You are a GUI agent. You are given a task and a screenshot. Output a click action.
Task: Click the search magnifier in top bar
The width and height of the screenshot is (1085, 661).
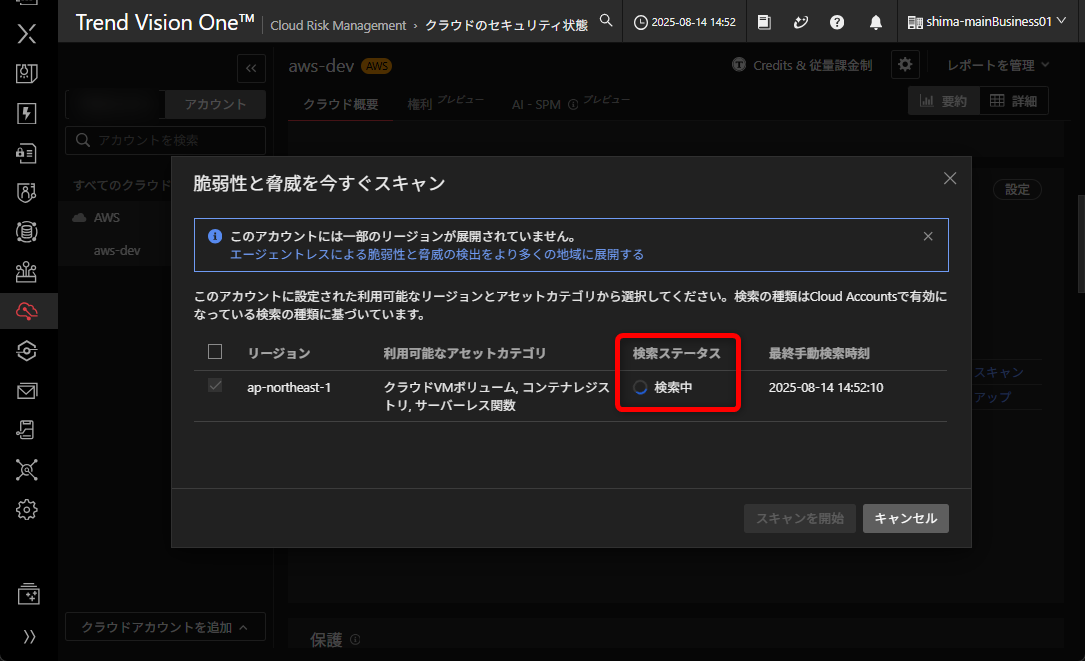pos(606,21)
